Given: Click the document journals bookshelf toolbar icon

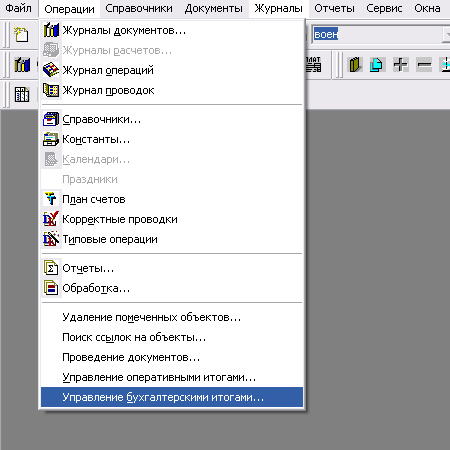Looking at the screenshot, I should click(22, 64).
